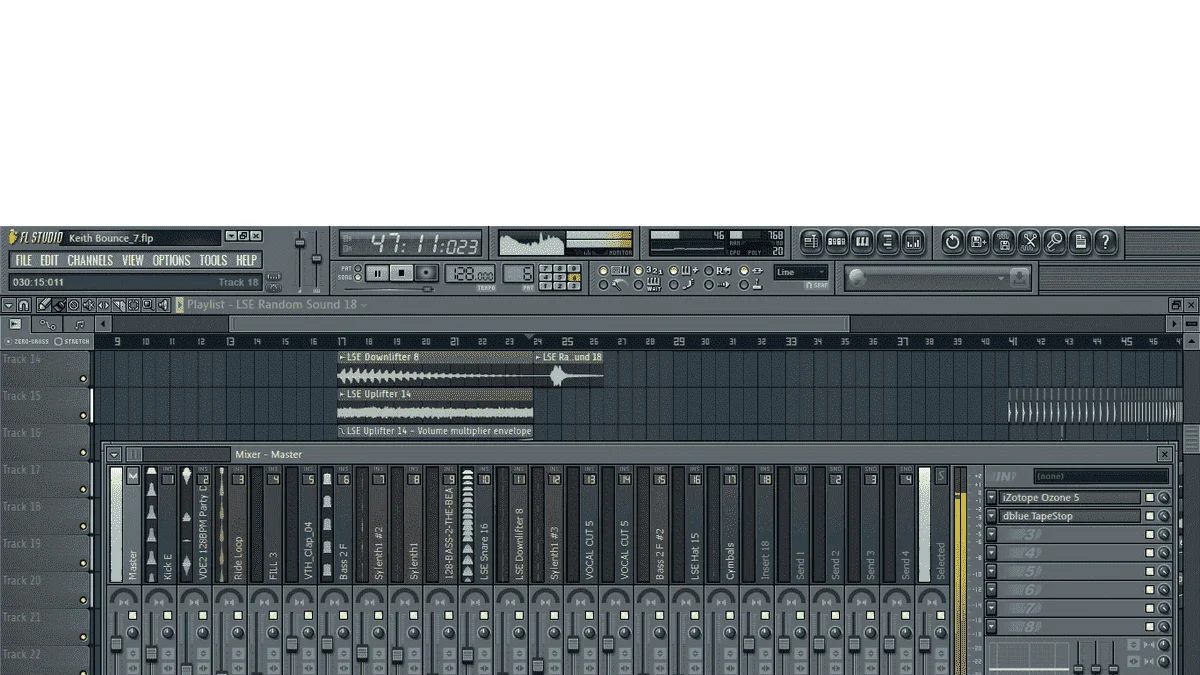Open the LSE Uplifter 14 clip menu arrow
Viewport: 1200px width, 675px height.
(342, 394)
